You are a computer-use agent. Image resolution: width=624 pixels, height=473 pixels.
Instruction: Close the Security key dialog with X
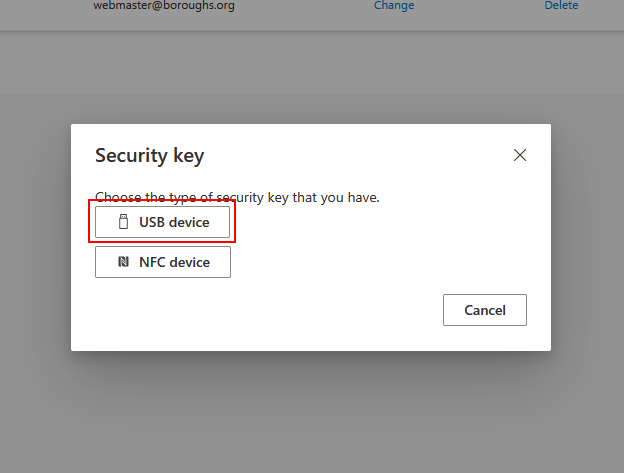click(519, 155)
